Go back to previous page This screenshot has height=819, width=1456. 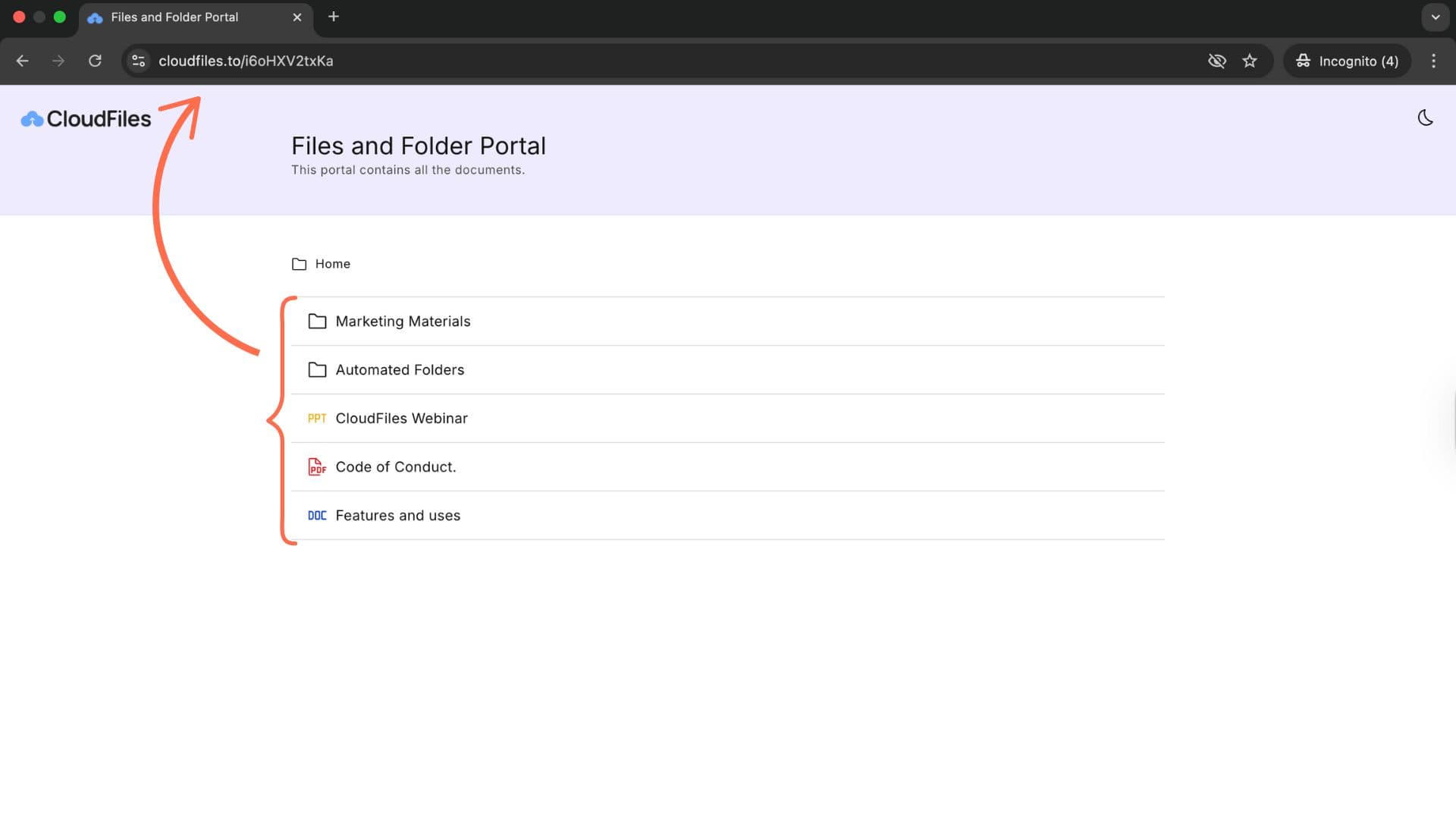pos(23,61)
